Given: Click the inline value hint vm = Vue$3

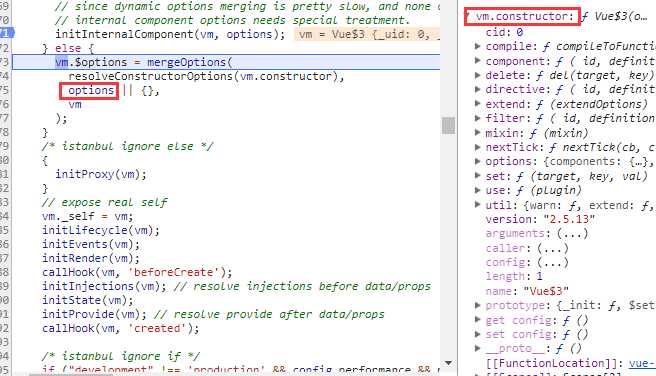Looking at the screenshot, I should [367, 34].
